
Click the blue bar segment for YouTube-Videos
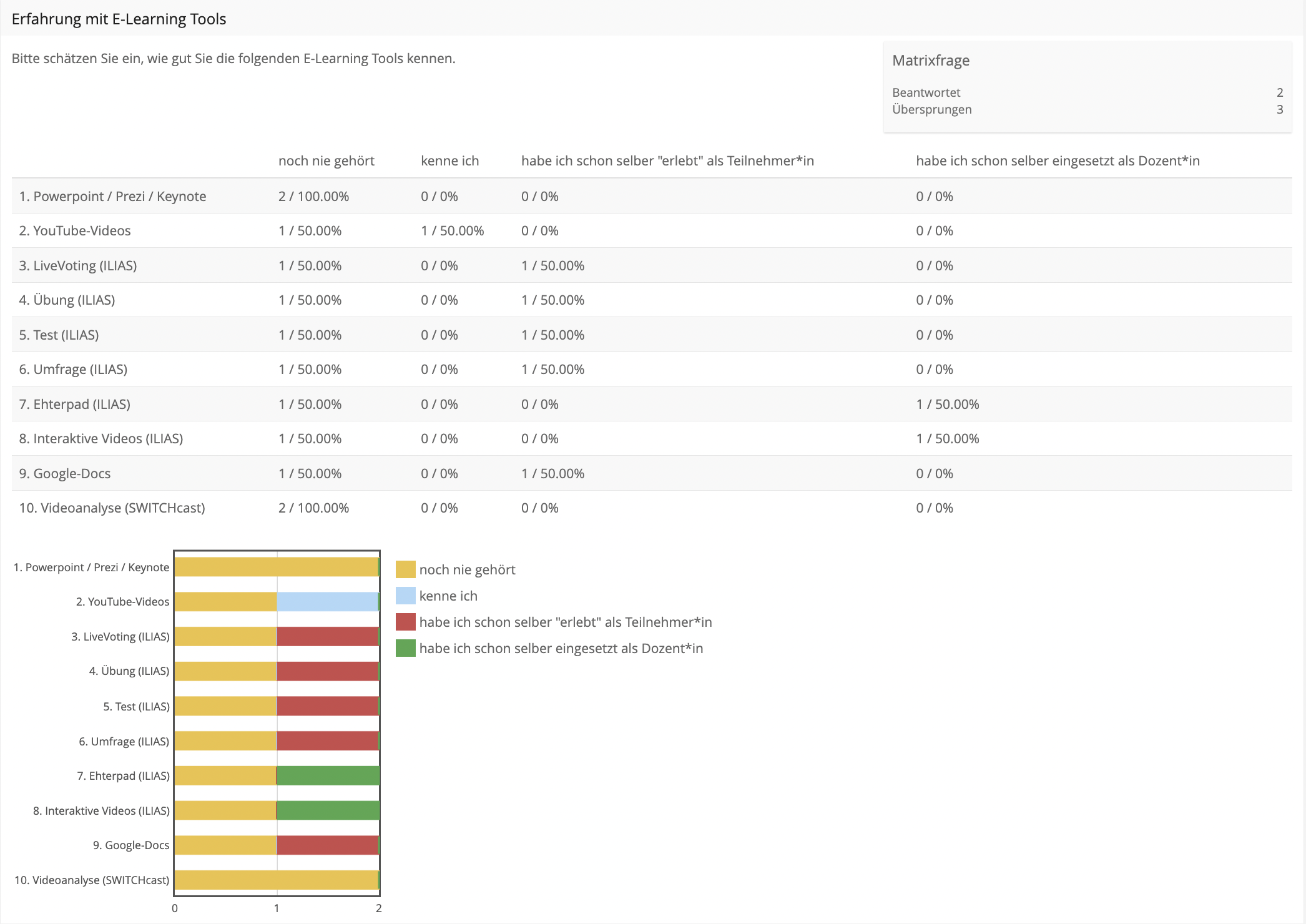coord(327,602)
